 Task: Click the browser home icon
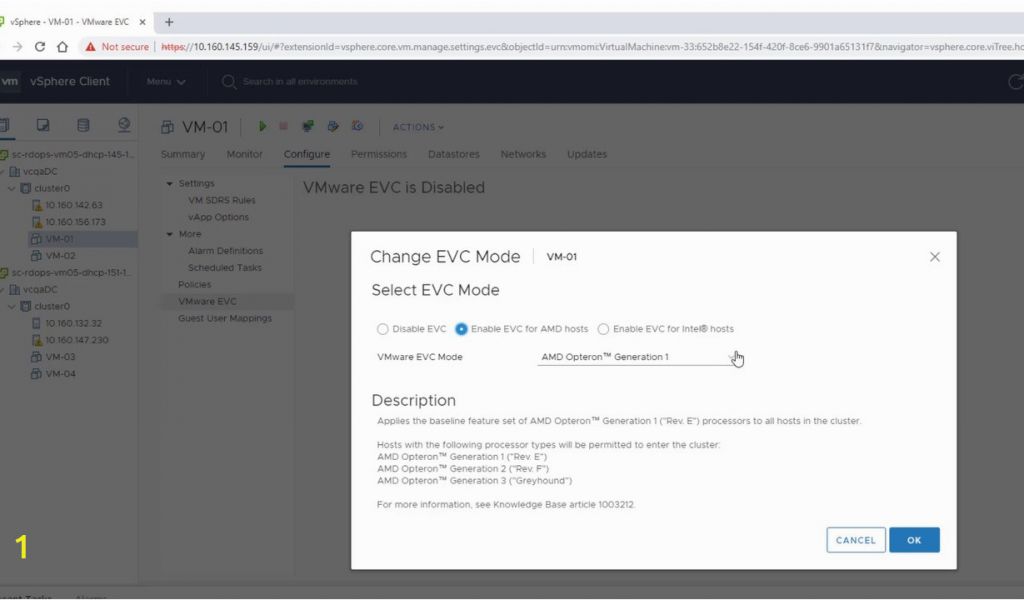(x=62, y=46)
